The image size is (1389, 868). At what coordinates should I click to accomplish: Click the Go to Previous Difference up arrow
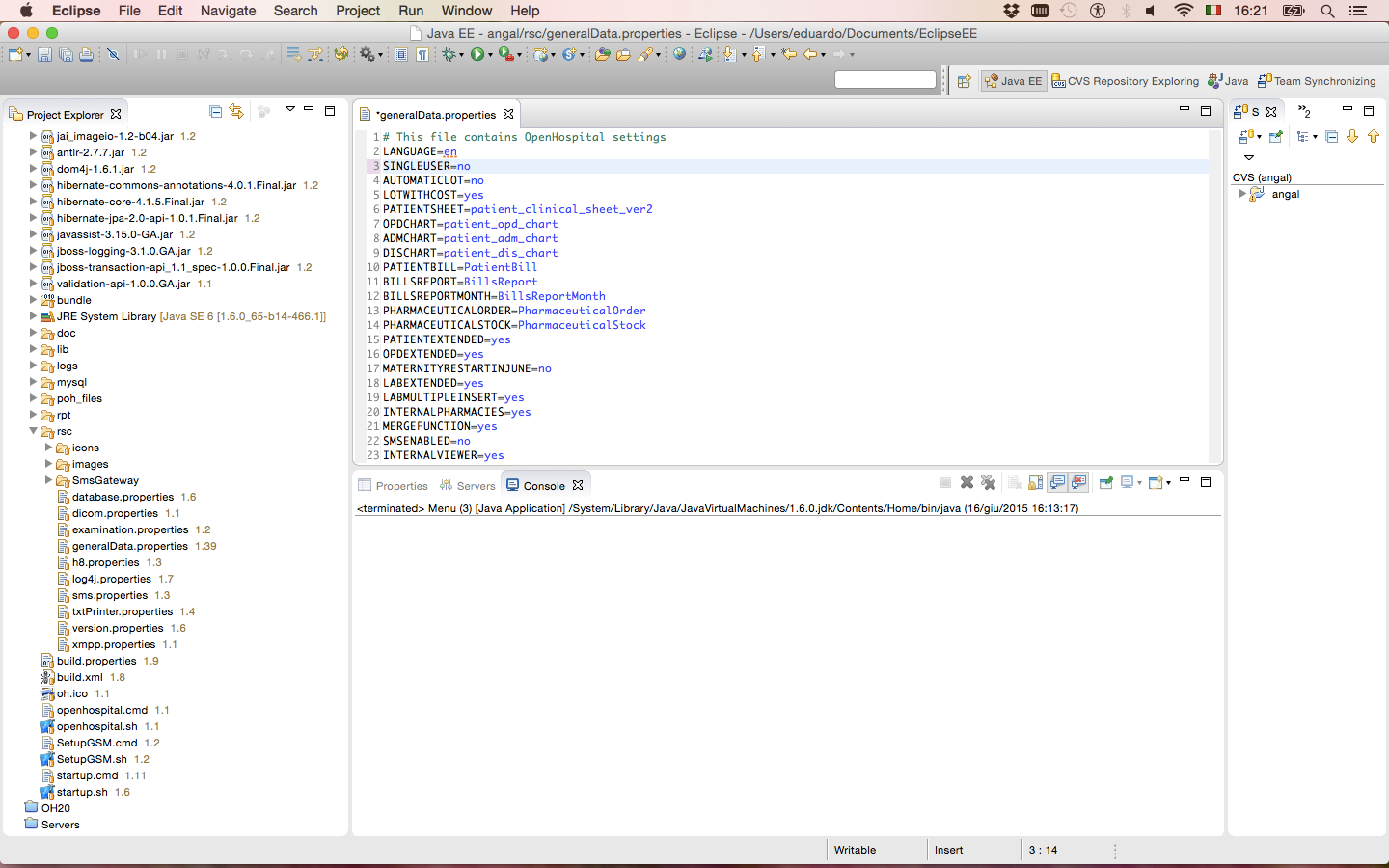[x=1374, y=137]
